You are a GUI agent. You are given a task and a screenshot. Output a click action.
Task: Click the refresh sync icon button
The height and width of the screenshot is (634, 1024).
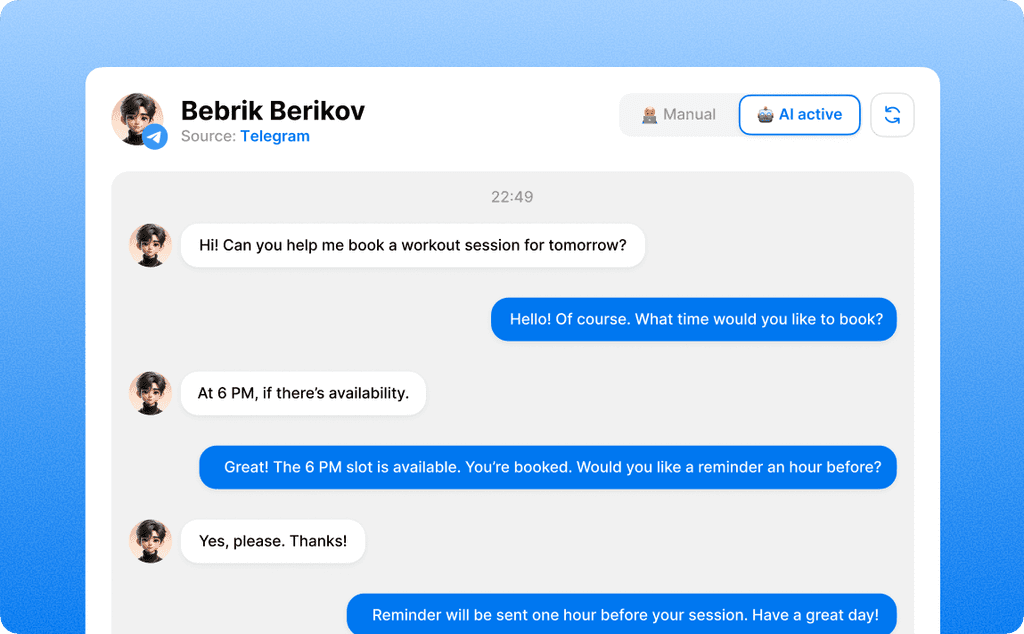(x=892, y=115)
